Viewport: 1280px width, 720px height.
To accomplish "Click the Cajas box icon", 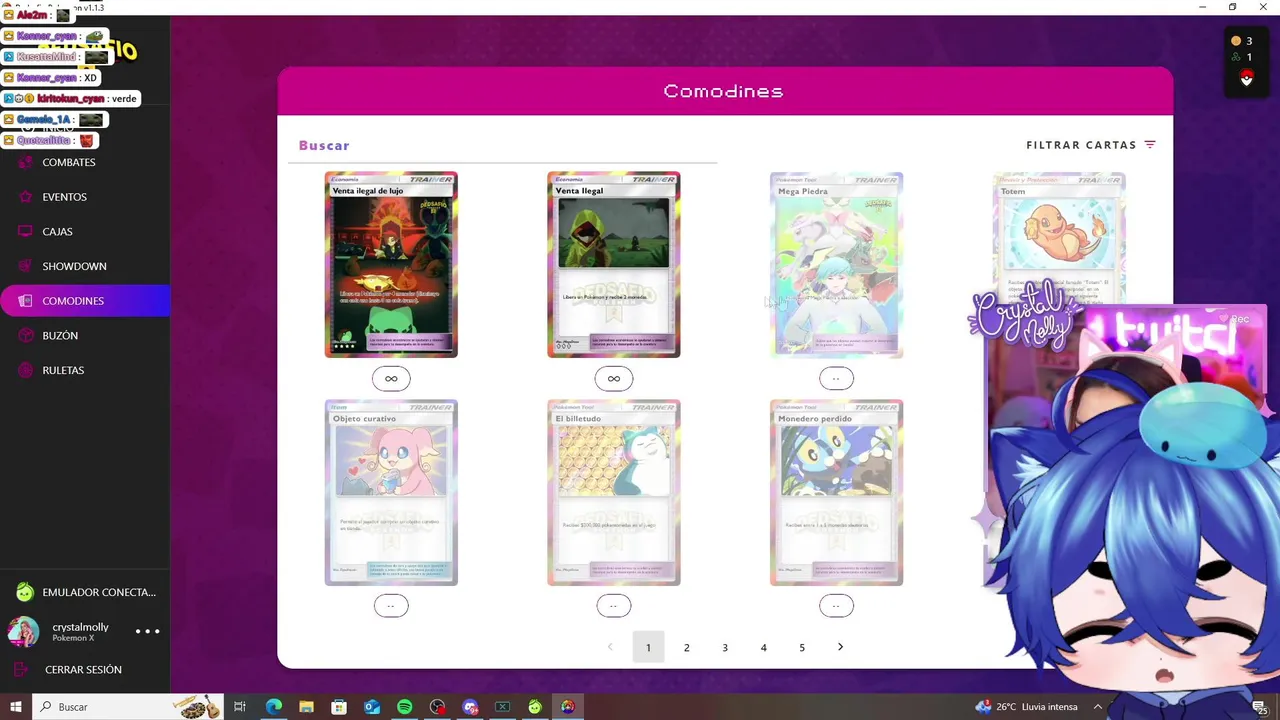I will point(25,231).
